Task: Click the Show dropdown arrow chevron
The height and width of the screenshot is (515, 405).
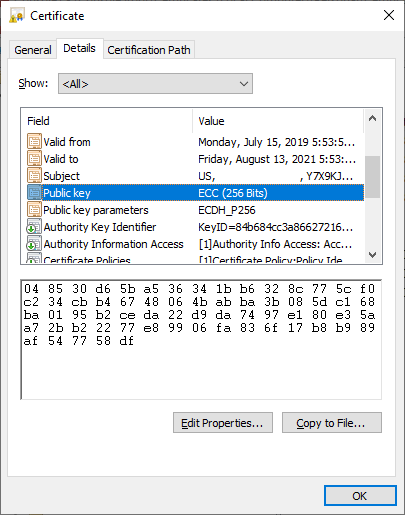Action: (x=244, y=84)
